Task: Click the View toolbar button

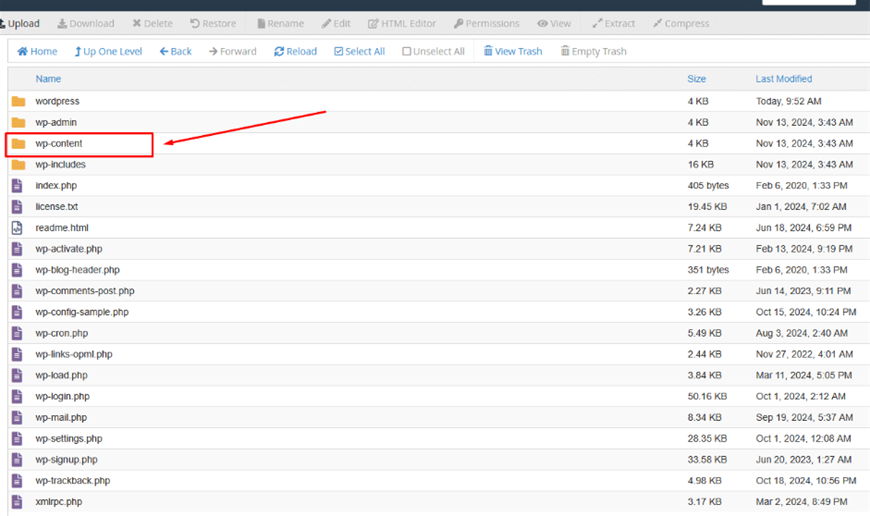Action: tap(554, 23)
